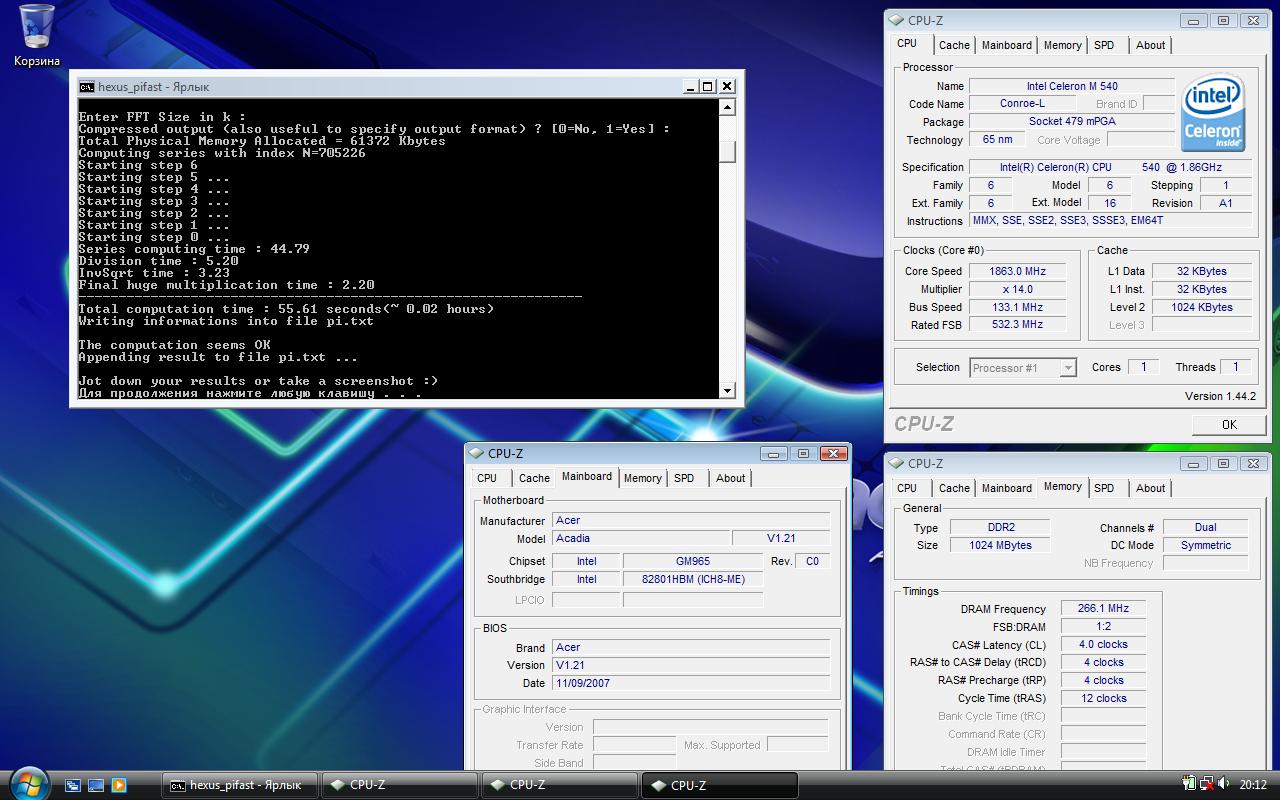Activate the hexus_pifast taskbar button
Screen dimensions: 1280x800
click(x=239, y=785)
